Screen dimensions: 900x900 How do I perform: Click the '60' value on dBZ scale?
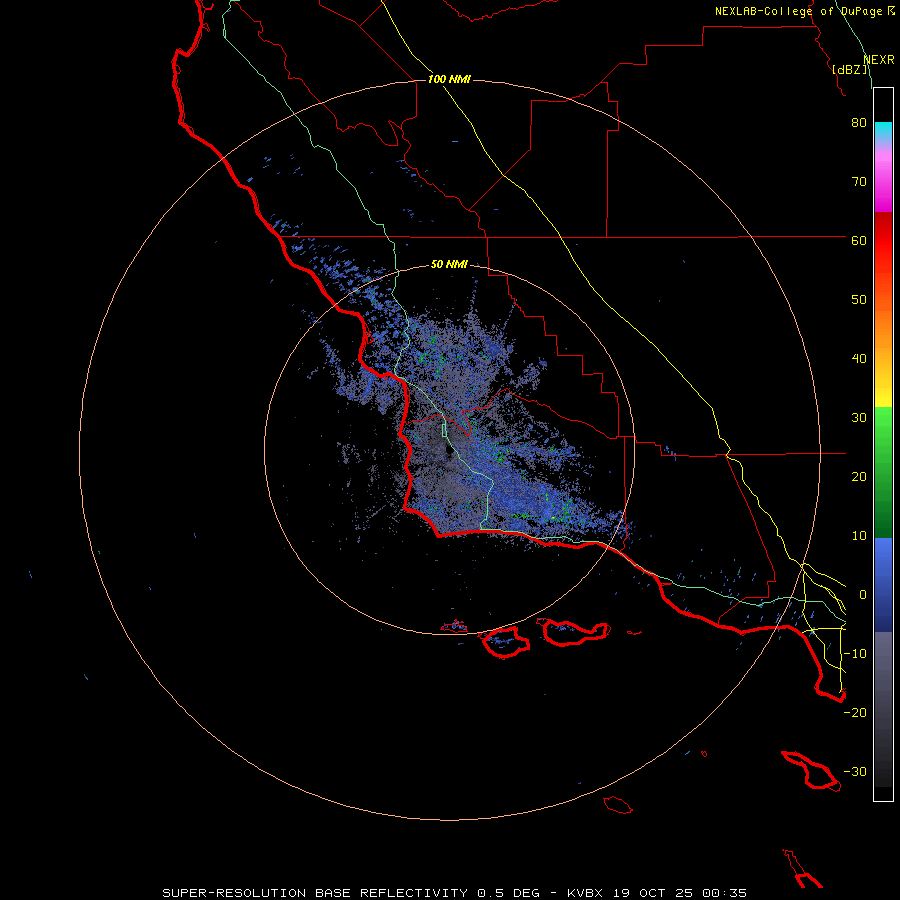click(x=859, y=241)
